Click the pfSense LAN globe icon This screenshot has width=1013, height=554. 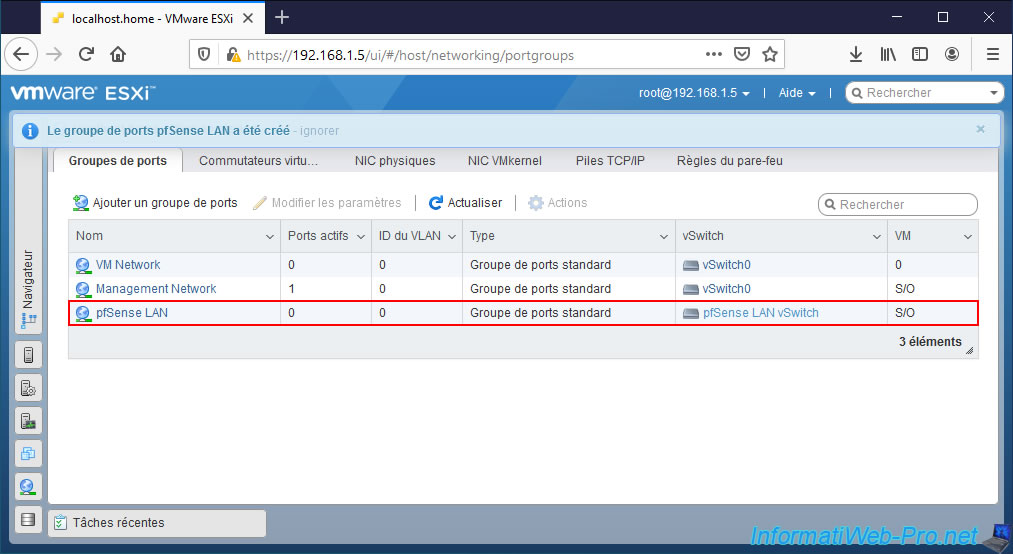[83, 313]
